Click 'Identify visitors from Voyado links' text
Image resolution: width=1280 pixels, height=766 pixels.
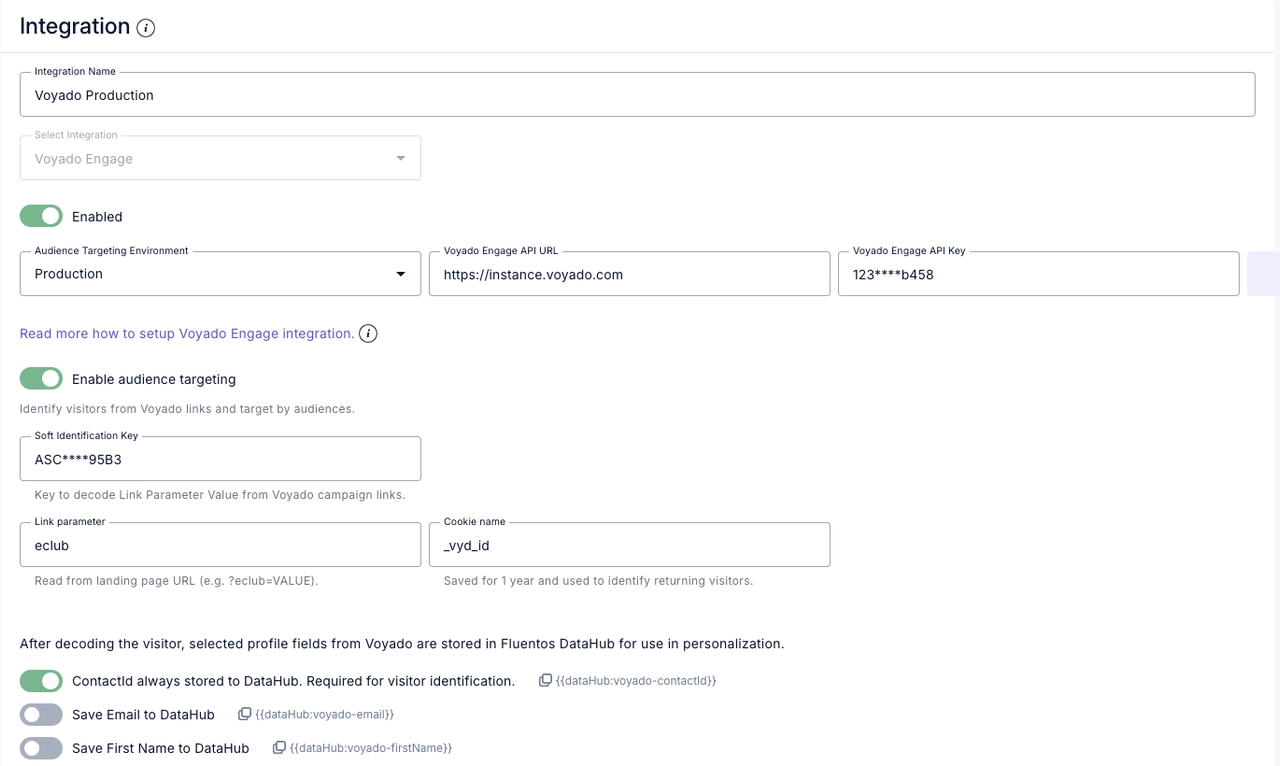[x=187, y=409]
